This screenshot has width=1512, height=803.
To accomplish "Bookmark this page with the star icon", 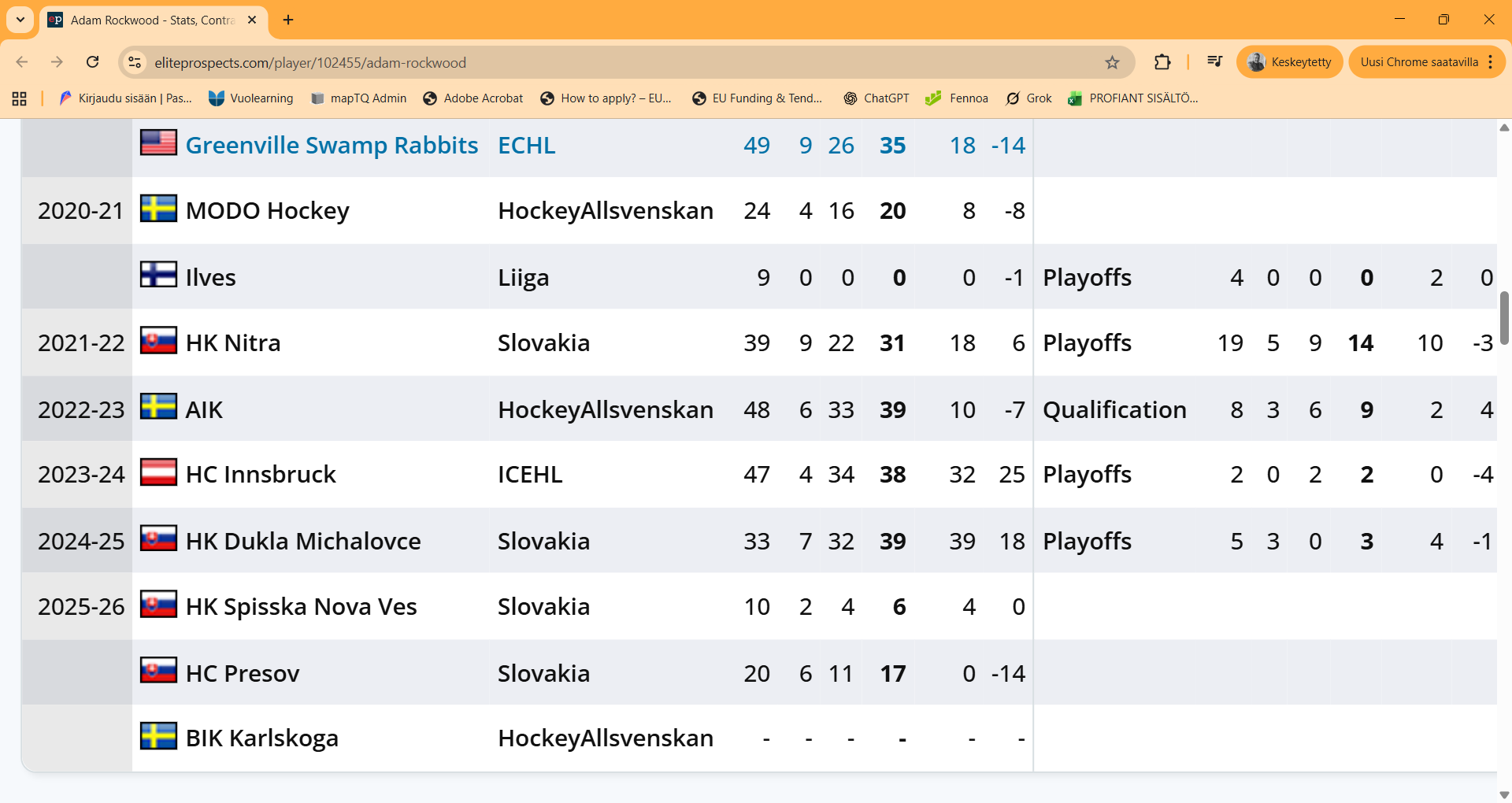I will [x=1112, y=62].
